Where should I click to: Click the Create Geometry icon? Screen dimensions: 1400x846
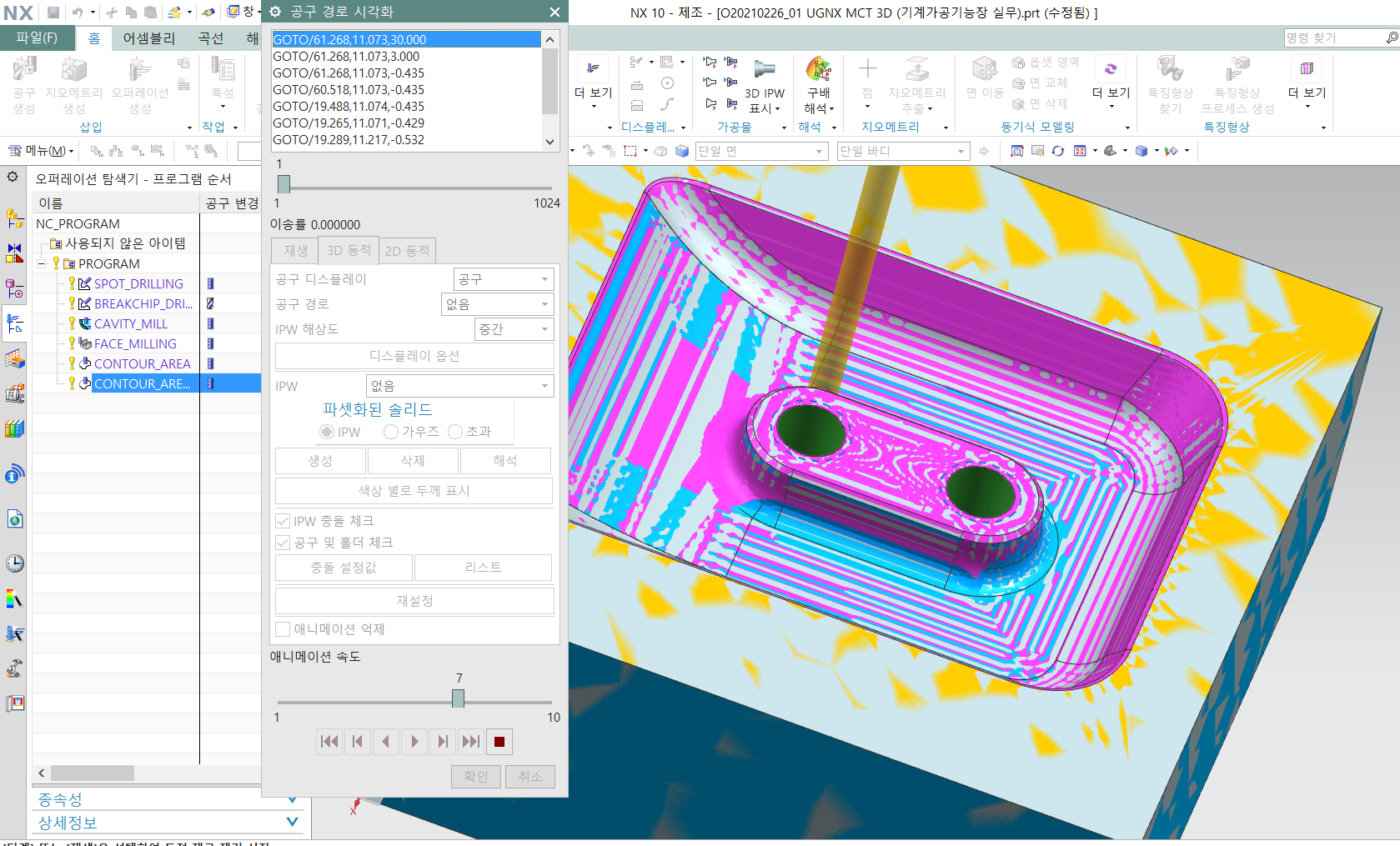(x=73, y=69)
